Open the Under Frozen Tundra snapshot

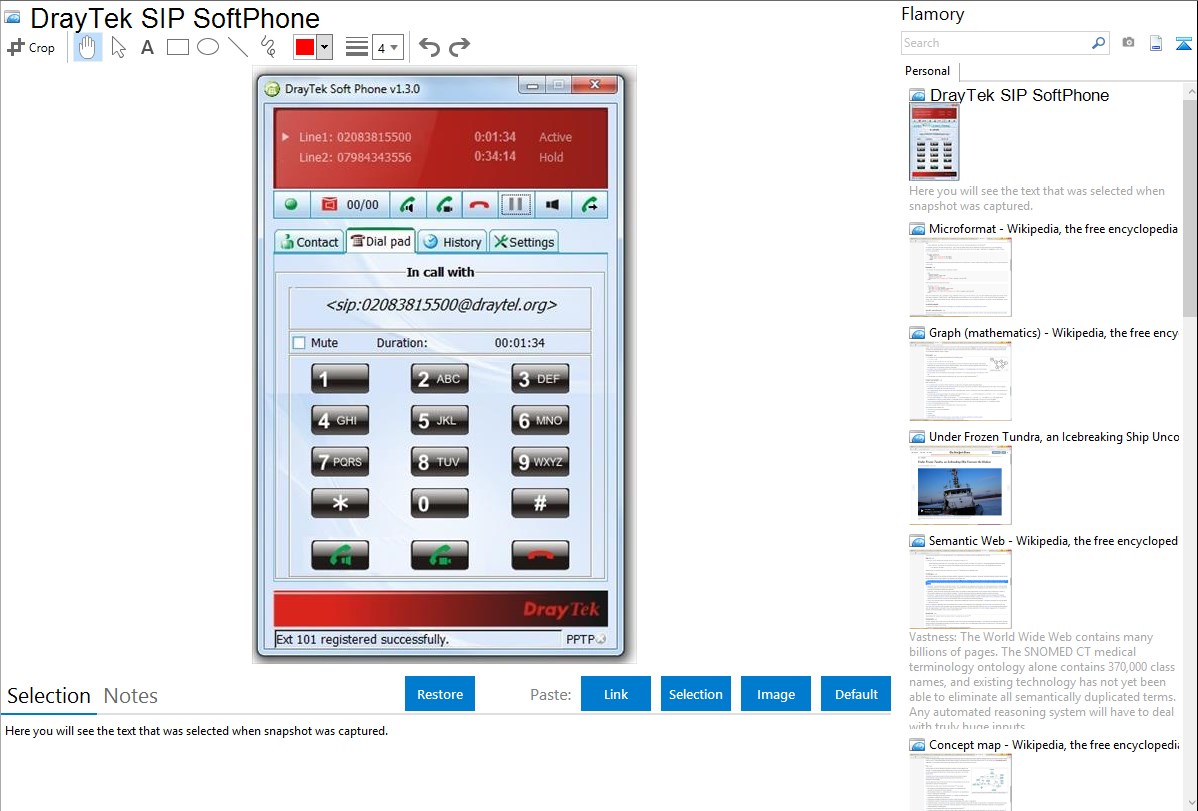coord(960,485)
